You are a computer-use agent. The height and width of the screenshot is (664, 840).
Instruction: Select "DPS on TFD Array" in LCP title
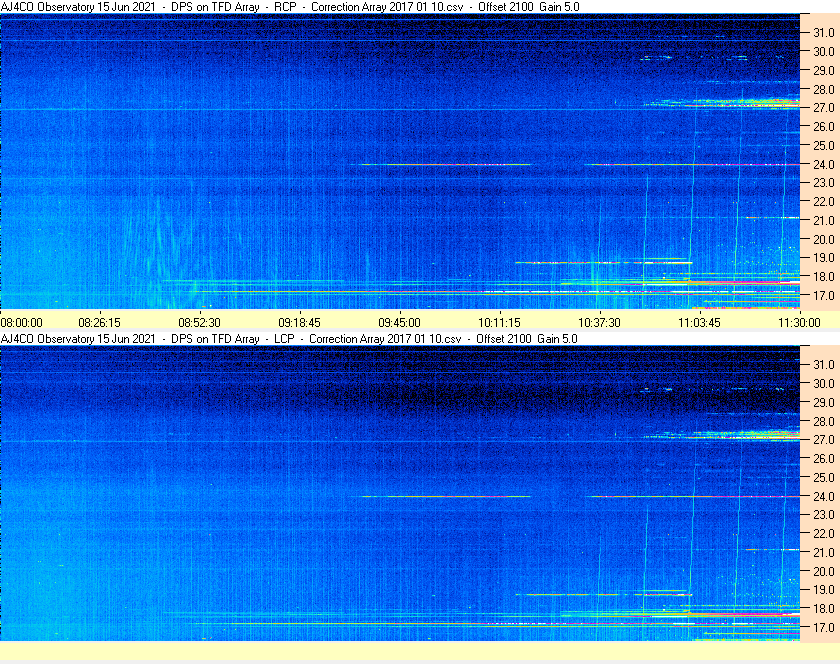pos(215,339)
